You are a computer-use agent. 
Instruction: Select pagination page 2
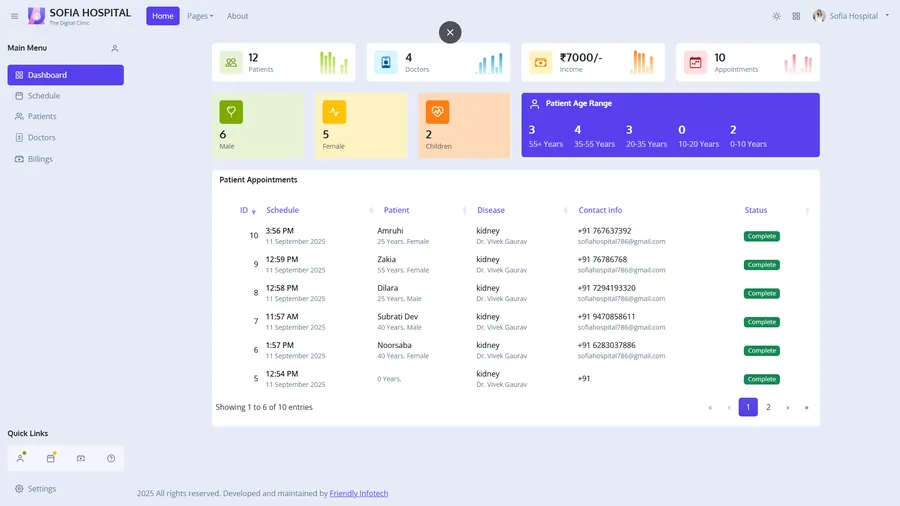pyautogui.click(x=768, y=407)
